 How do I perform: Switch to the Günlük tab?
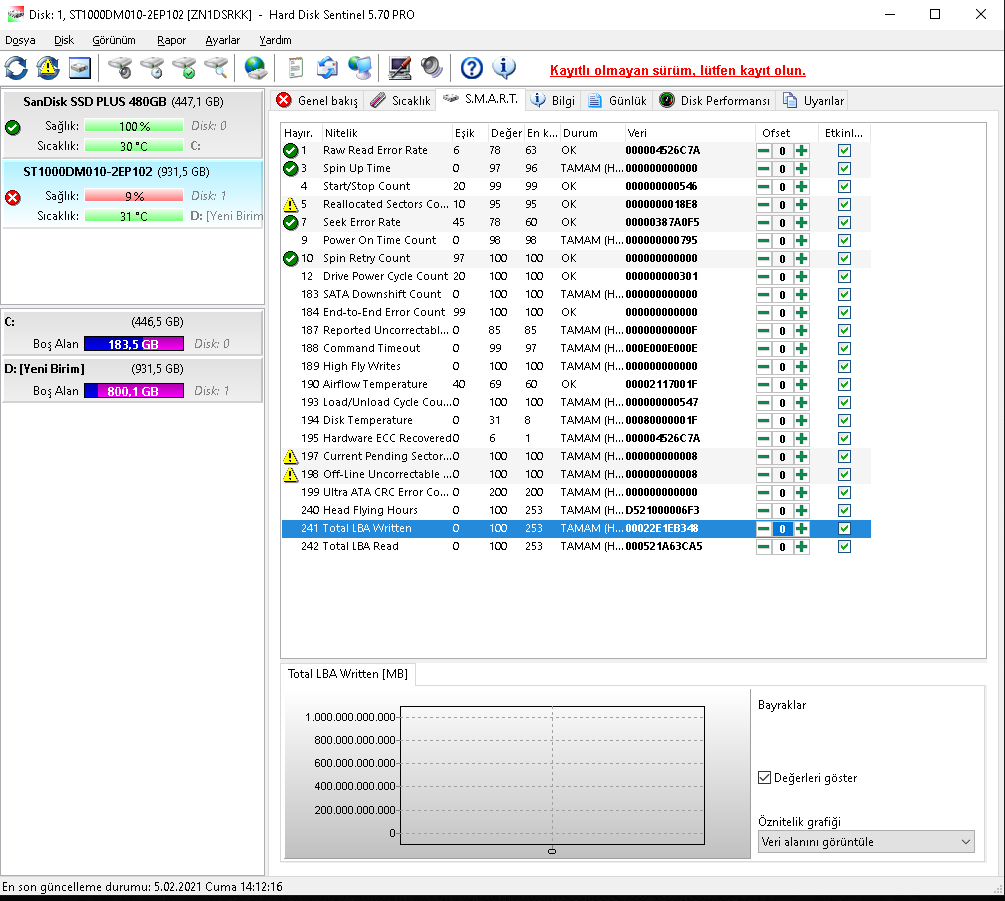point(617,101)
